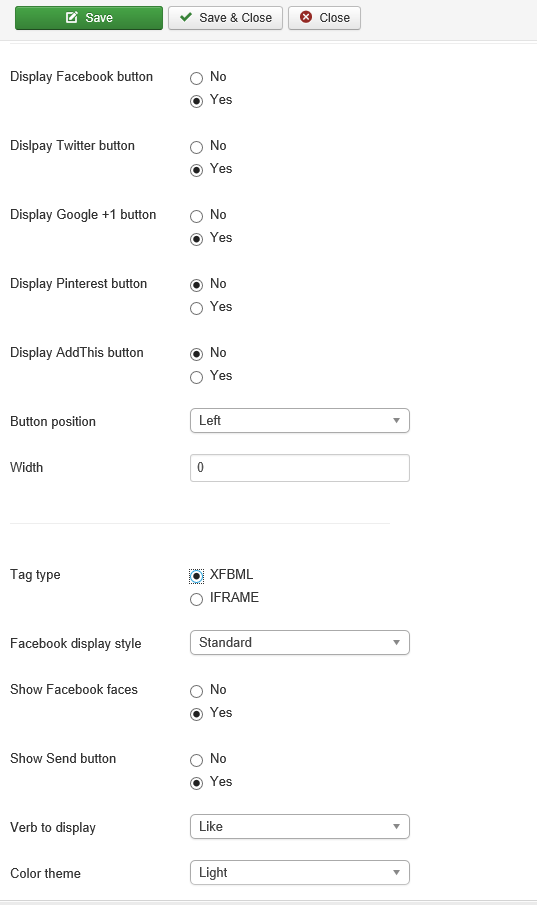The image size is (537, 905).
Task: Choose the IFRAME tag type
Action: 196,599
